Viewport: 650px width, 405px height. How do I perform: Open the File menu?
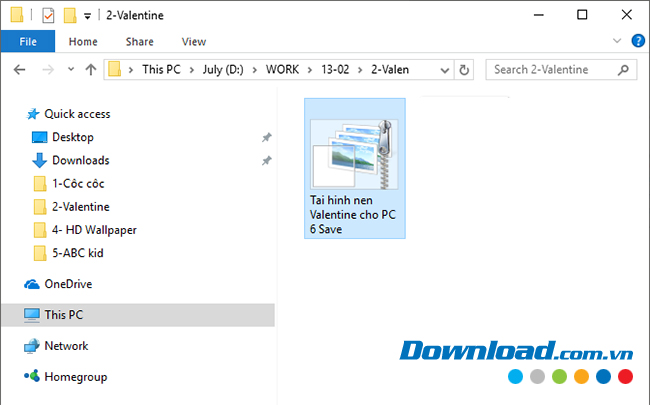pos(27,42)
